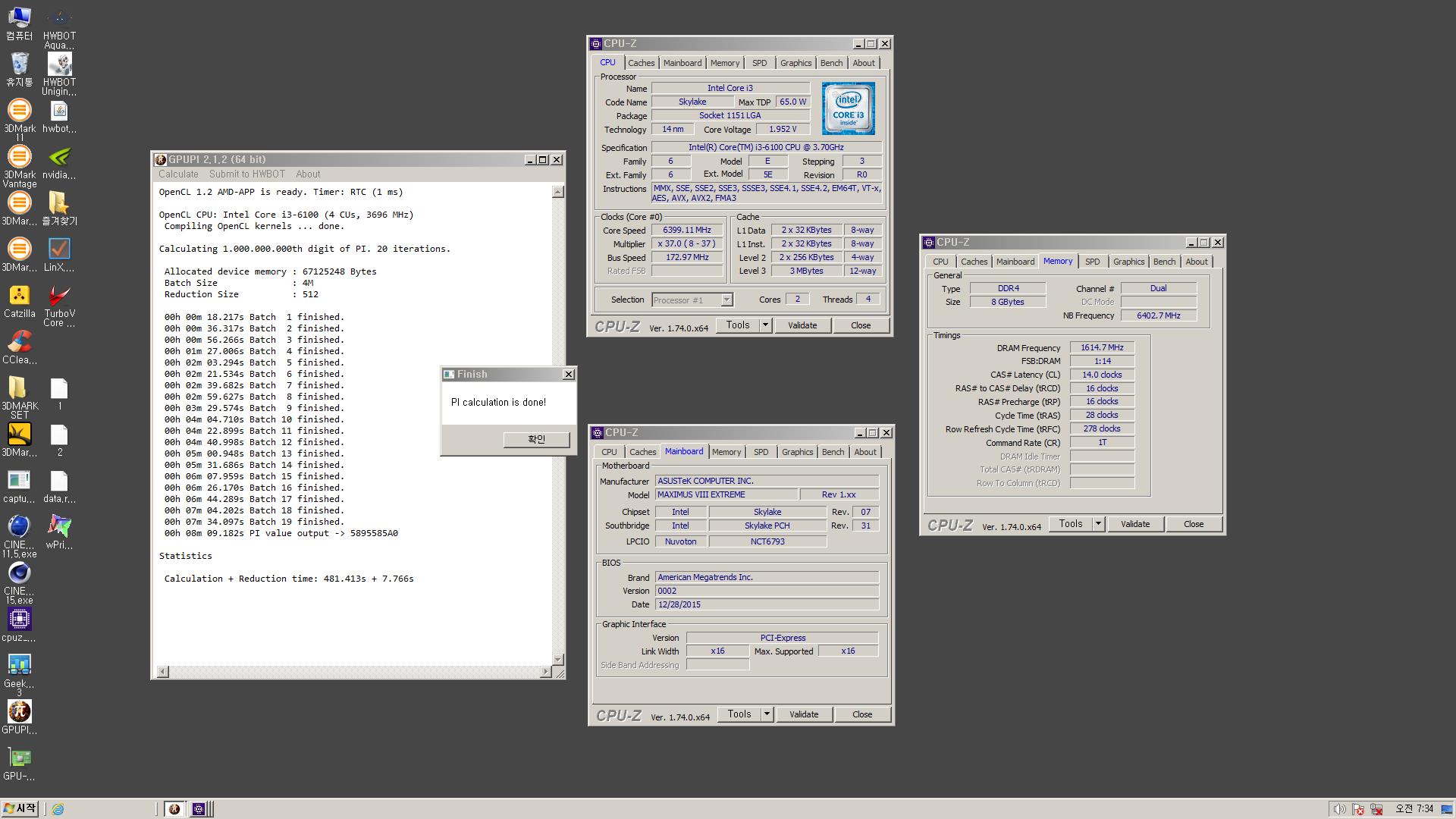Screen dimensions: 1456x819
Task: Click Tools button in CPU-Z Memory window
Action: click(x=1070, y=524)
